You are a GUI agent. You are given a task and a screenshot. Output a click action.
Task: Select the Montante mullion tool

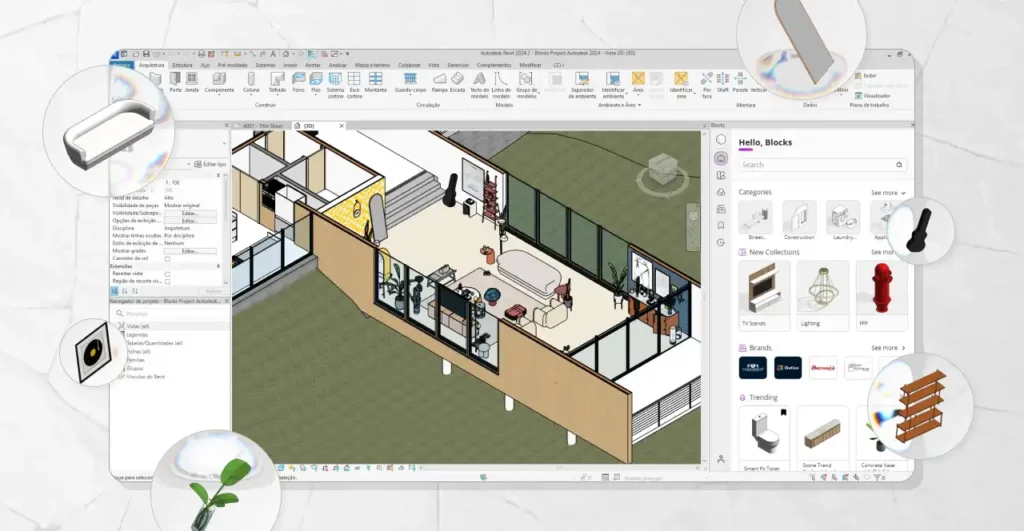point(376,82)
